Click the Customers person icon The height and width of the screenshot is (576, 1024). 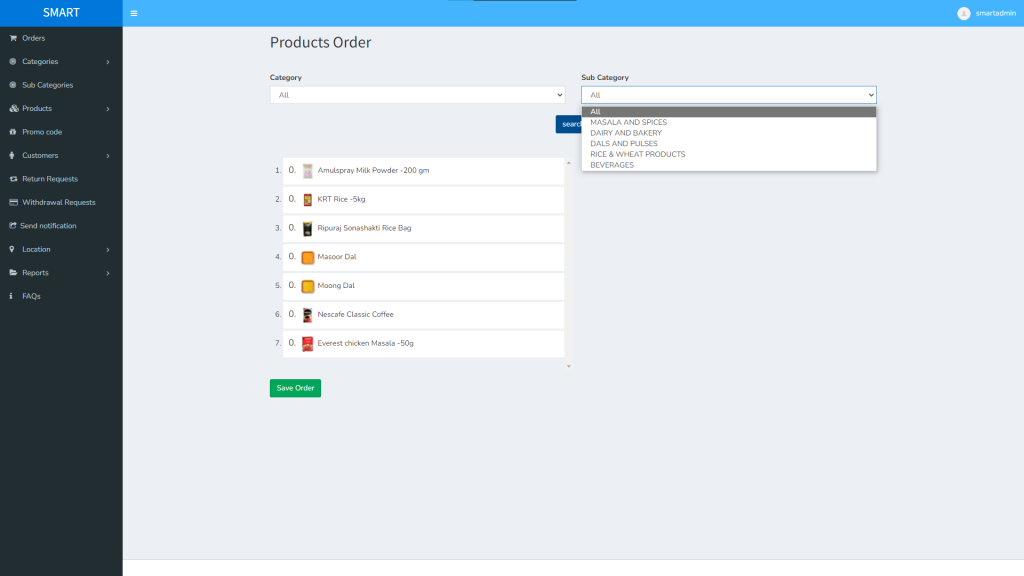10,155
